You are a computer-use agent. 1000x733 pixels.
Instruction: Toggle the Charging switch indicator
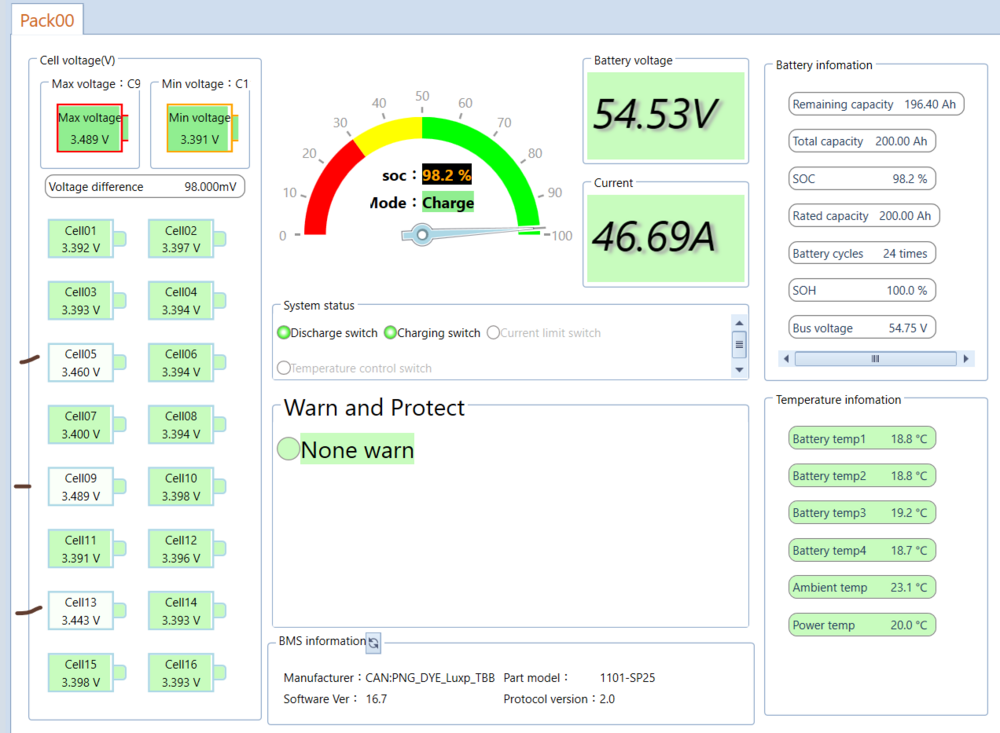[391, 333]
